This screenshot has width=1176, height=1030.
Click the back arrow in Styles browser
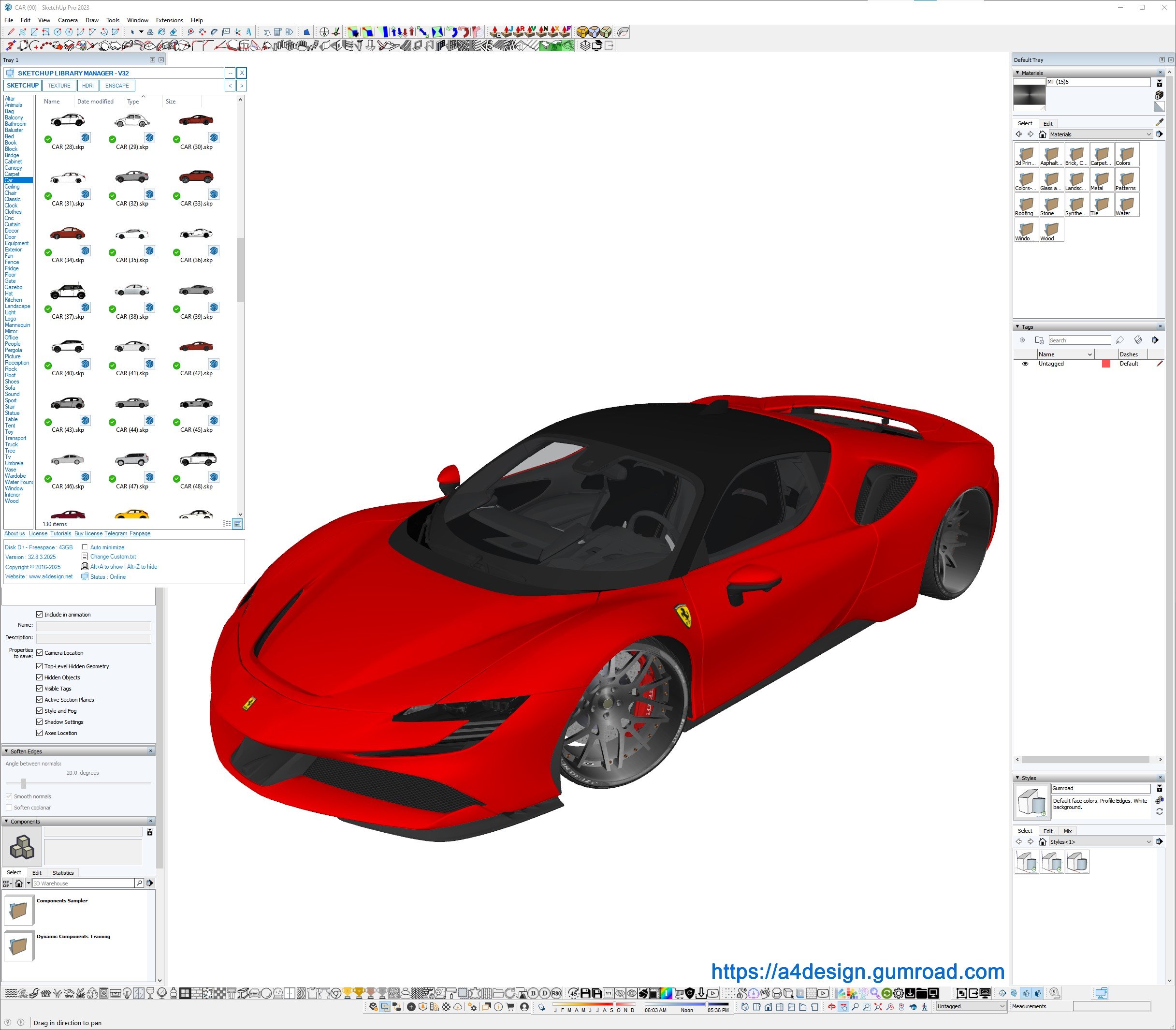pos(1018,841)
